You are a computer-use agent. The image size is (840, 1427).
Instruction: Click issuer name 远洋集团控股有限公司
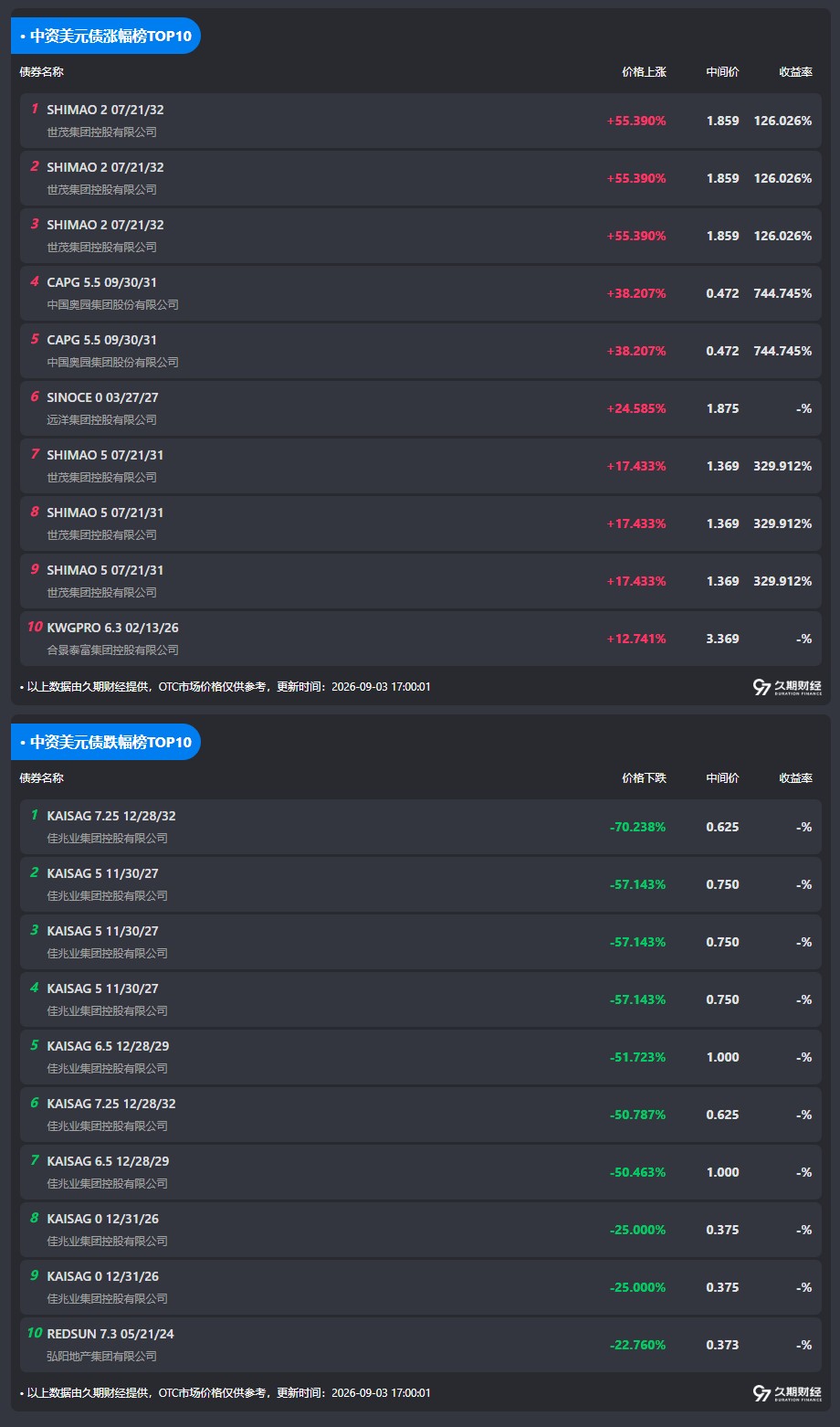point(101,420)
